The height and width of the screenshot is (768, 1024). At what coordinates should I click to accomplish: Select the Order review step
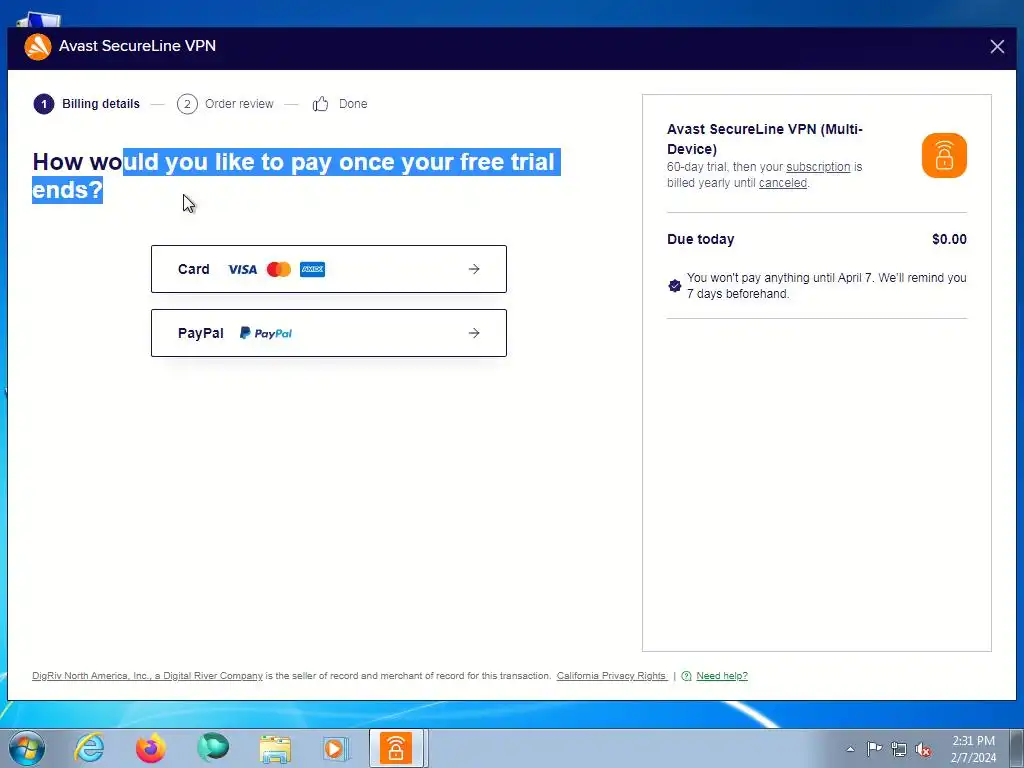[x=225, y=104]
